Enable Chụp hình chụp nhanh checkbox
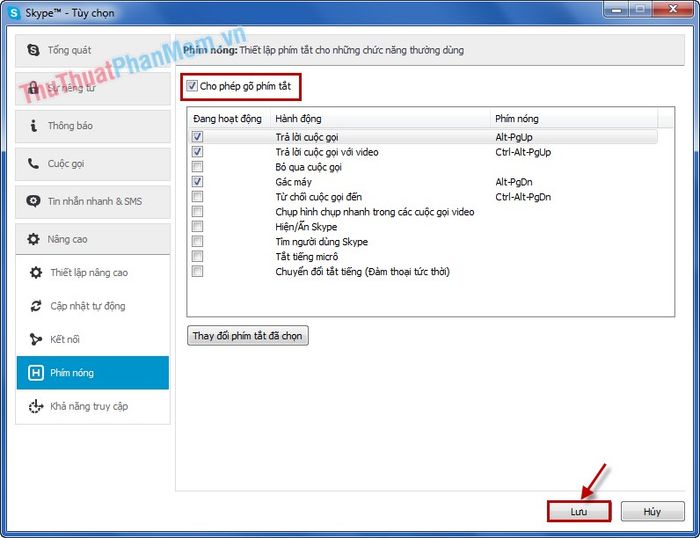Viewport: 700px width, 538px height. click(x=197, y=211)
